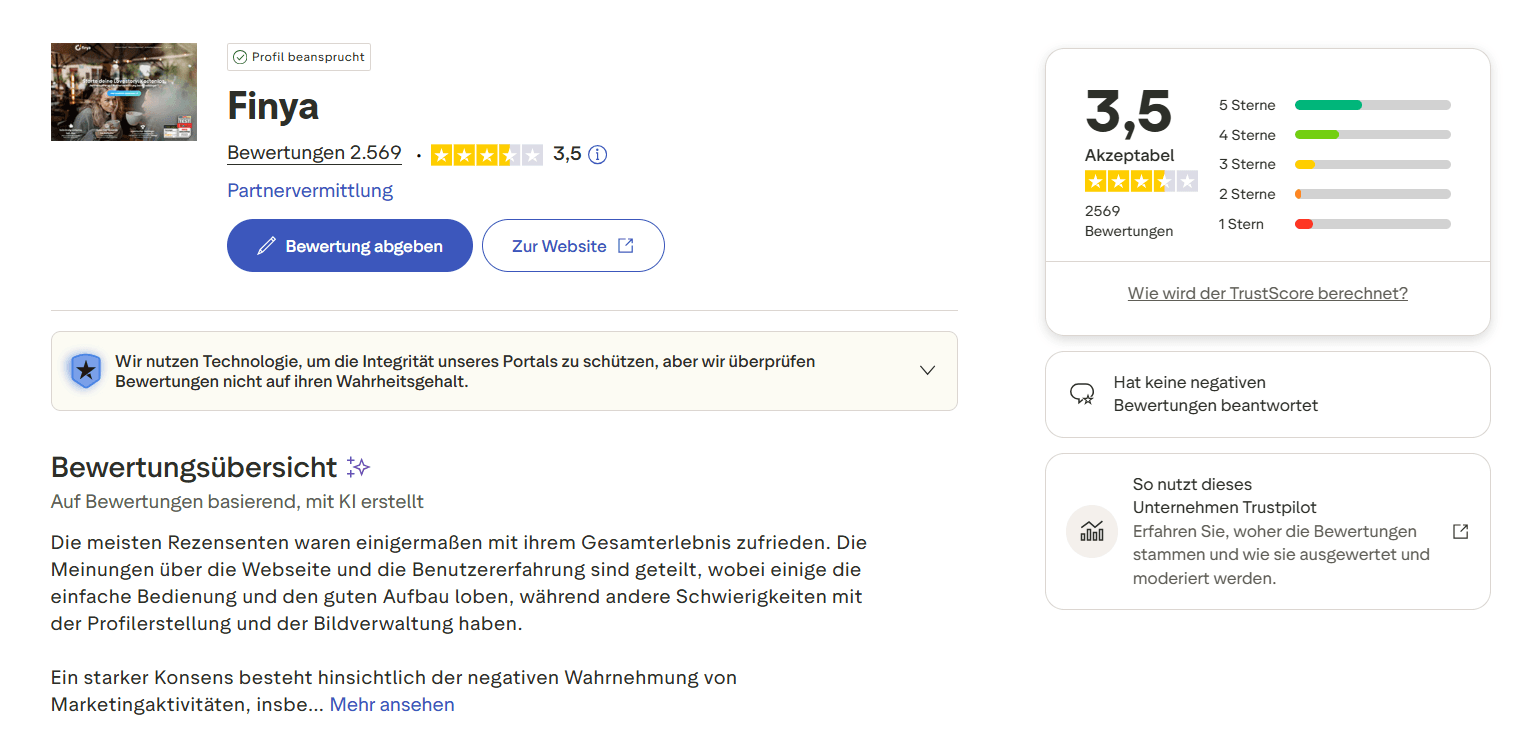This screenshot has width=1534, height=745.
Task: Click the 4 Sterne green rating bar
Action: click(1372, 135)
